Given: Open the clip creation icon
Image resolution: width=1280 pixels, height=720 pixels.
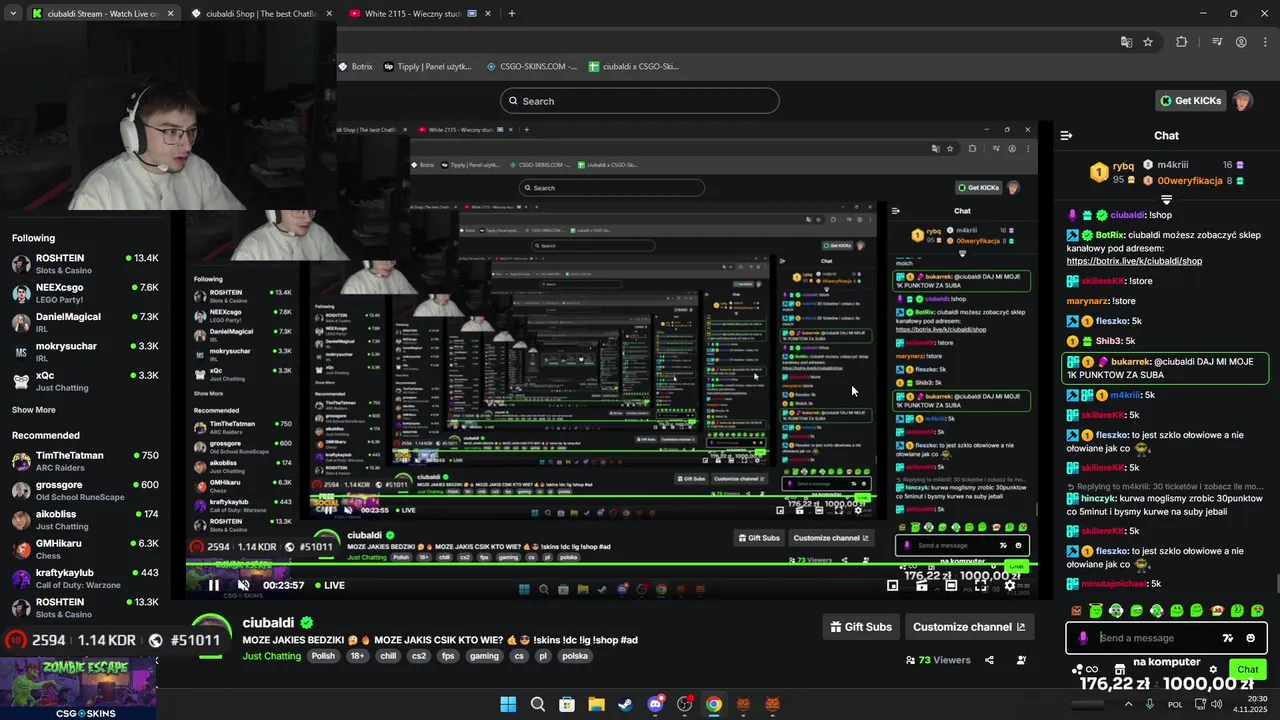Looking at the screenshot, I should (x=921, y=585).
